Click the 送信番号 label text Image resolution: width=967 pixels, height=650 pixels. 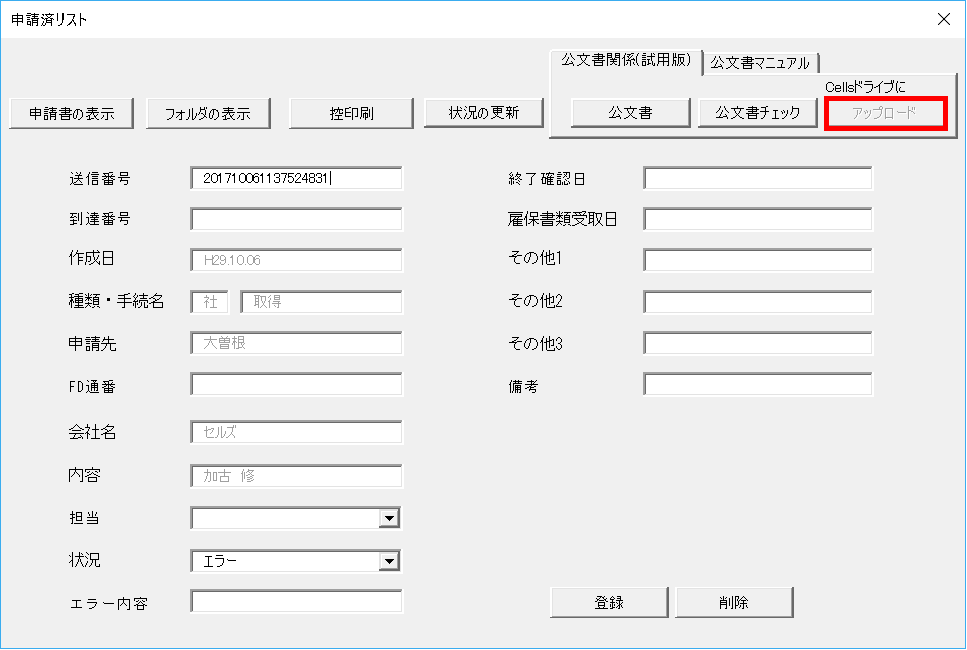(x=100, y=179)
